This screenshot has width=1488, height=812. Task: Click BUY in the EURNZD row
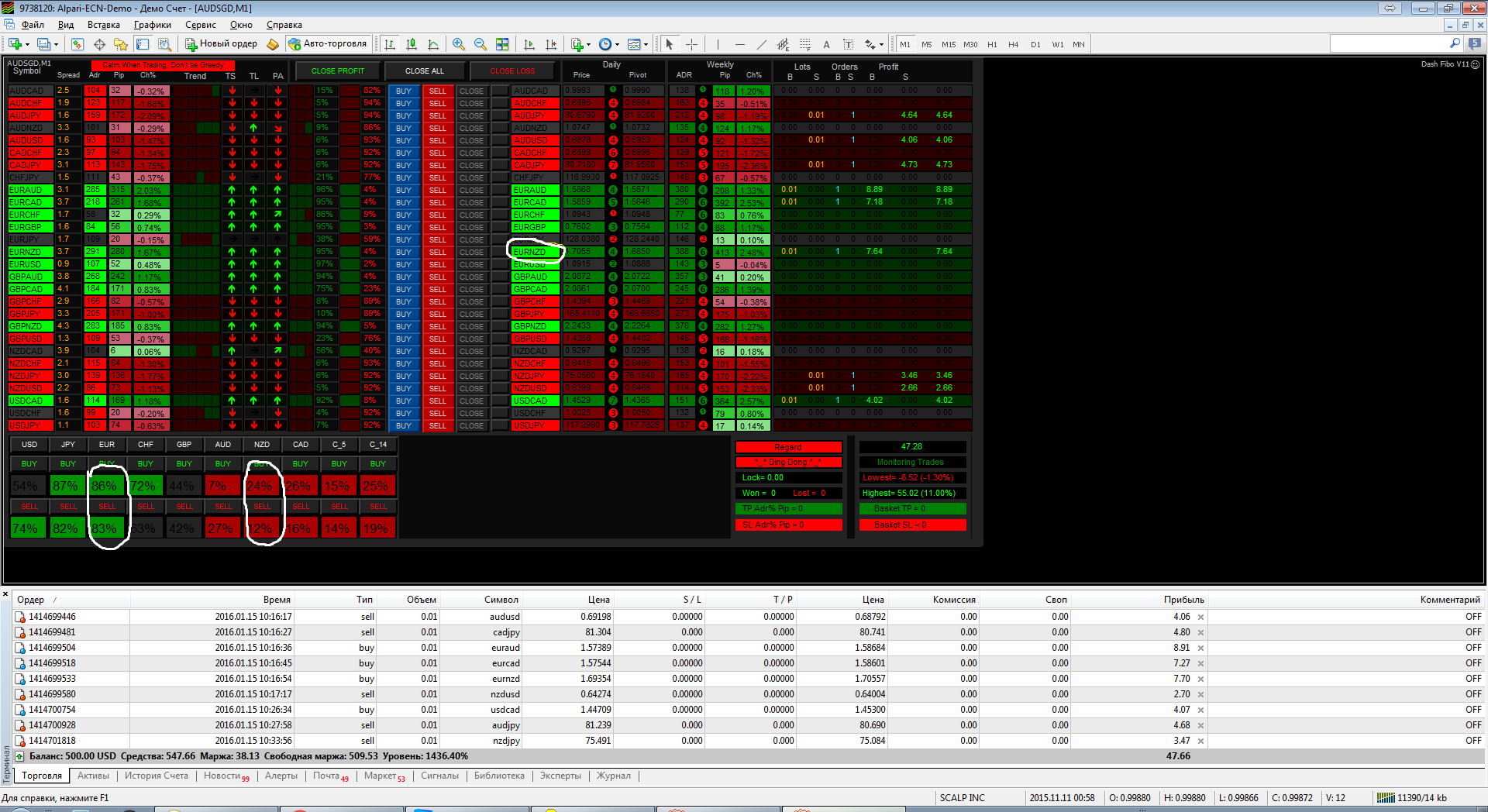point(404,252)
